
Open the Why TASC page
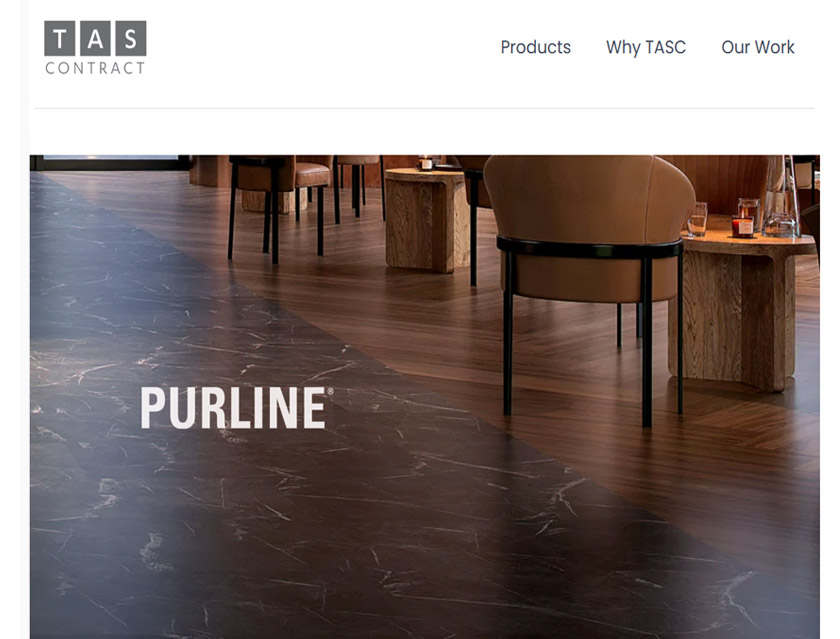646,47
